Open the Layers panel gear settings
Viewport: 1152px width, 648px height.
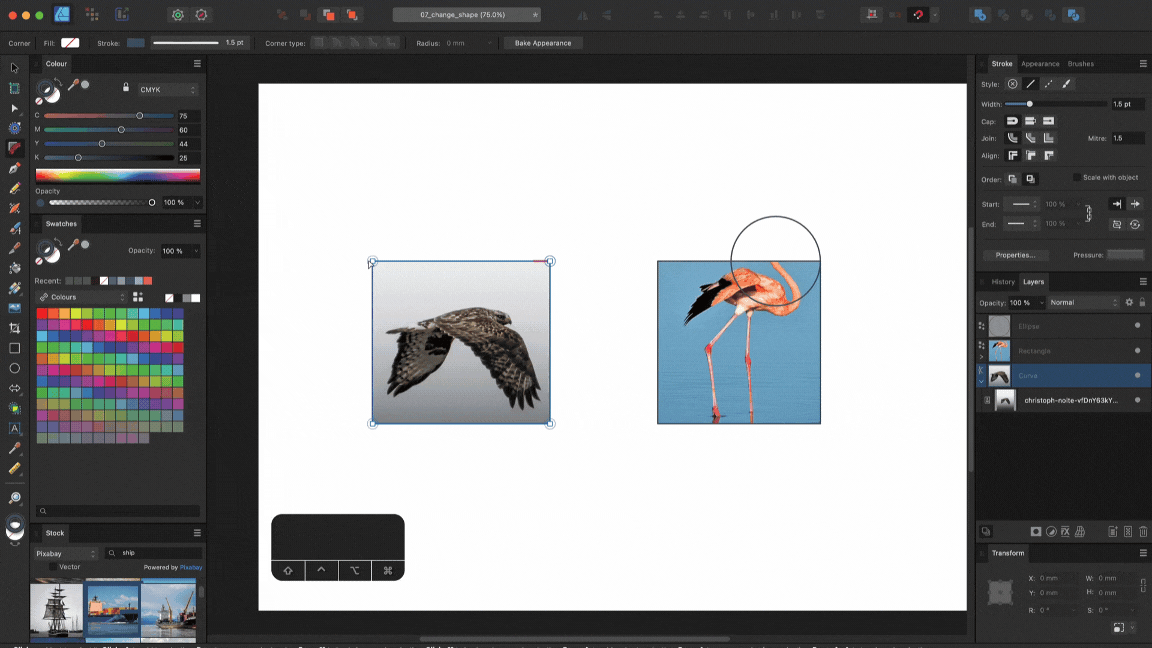point(1129,303)
